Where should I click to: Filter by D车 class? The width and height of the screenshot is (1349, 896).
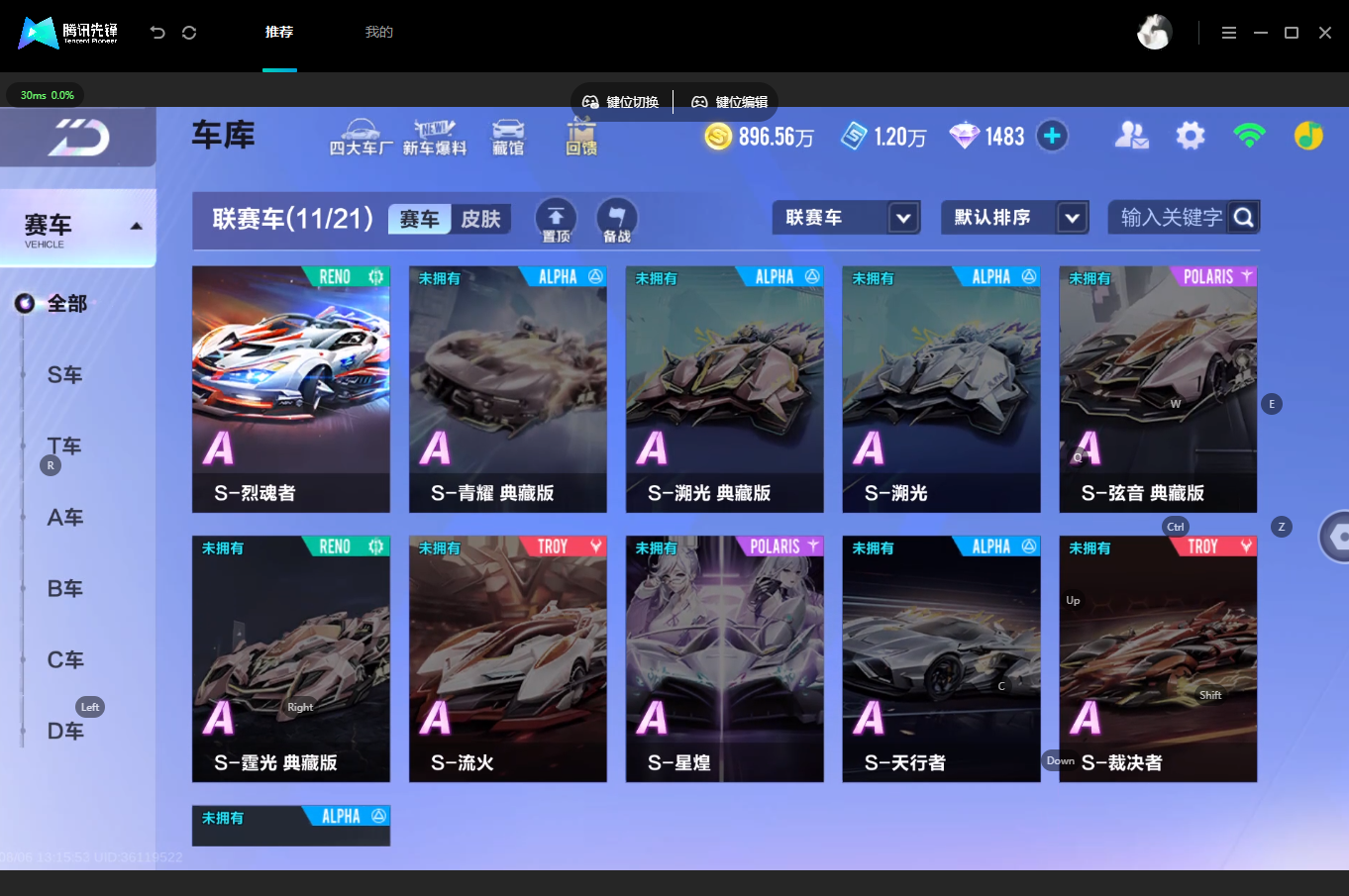pos(65,732)
